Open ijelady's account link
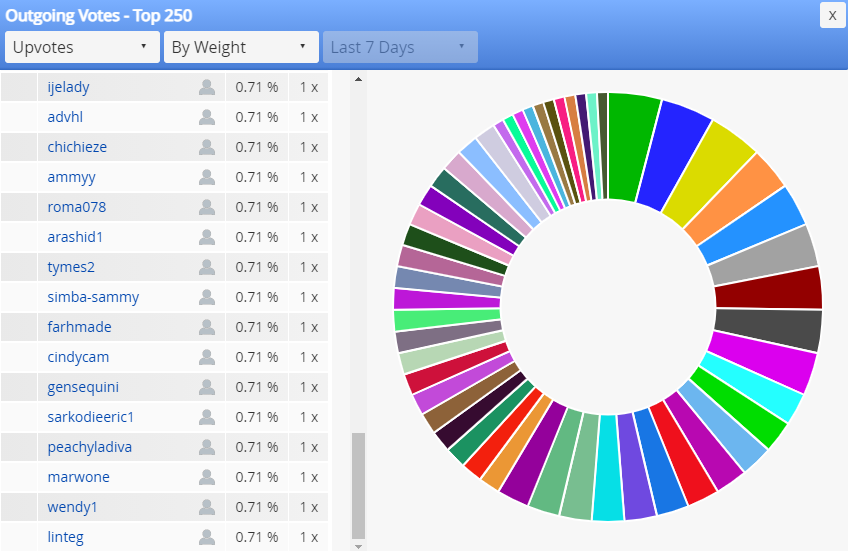This screenshot has height=551, width=848. pos(68,87)
